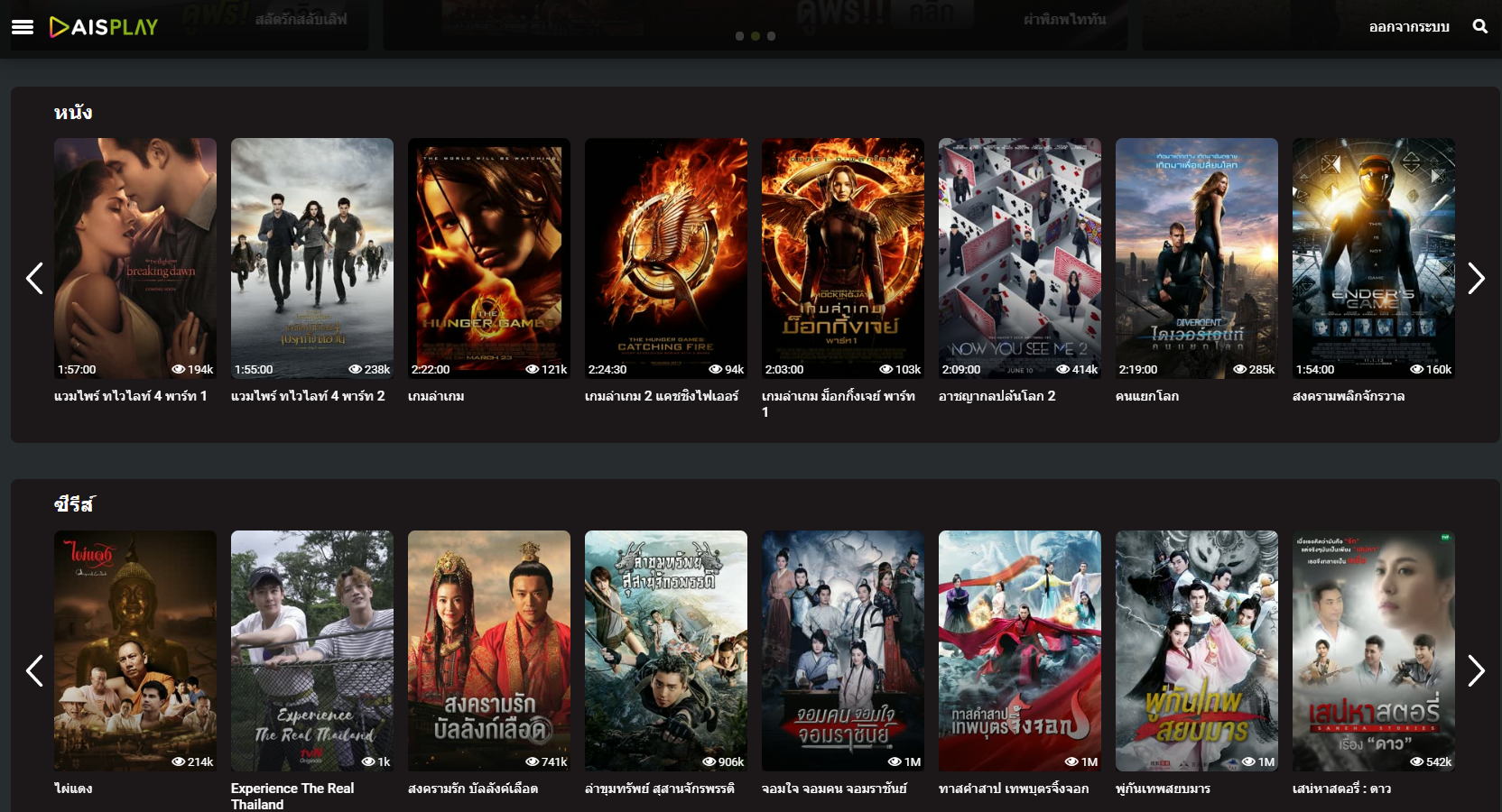Click the 414k views eye icon
Viewport: 1502px width, 812px height.
click(1063, 370)
